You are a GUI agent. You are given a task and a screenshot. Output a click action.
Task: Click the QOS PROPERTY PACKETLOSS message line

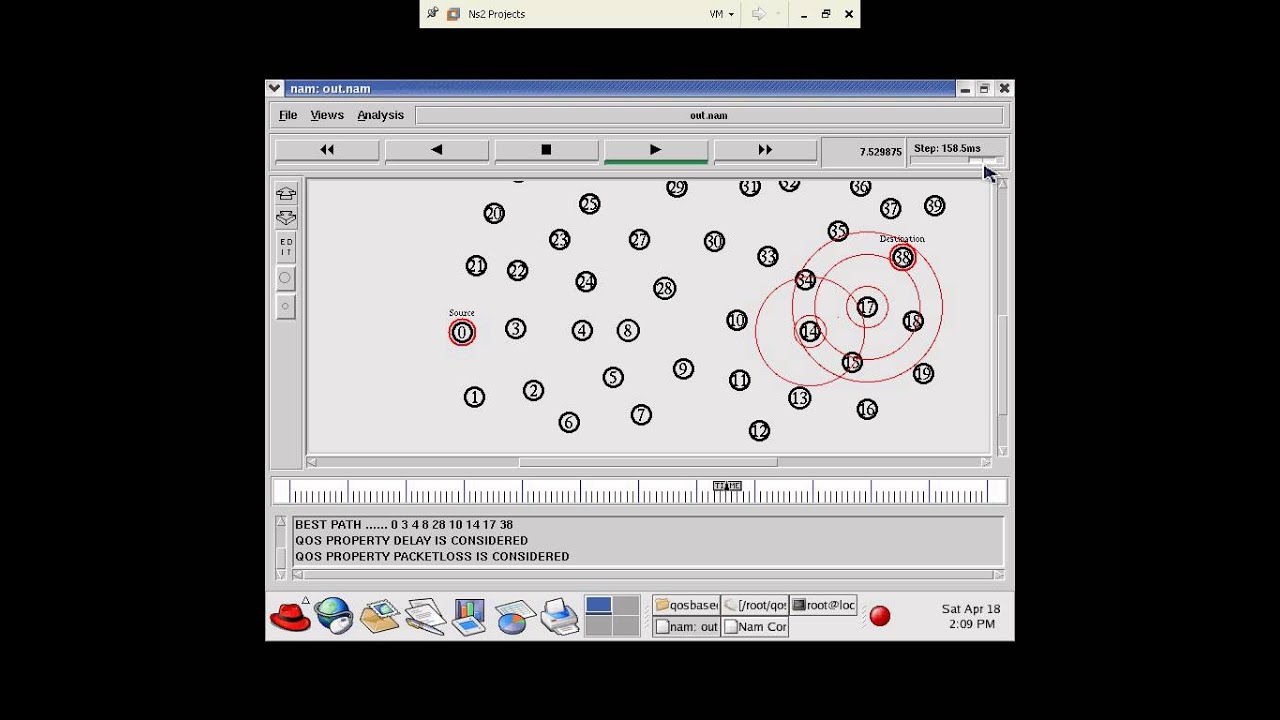point(432,556)
